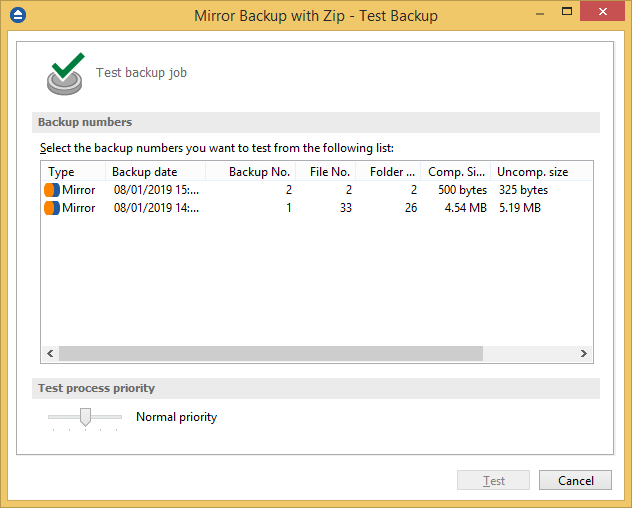Click the Test button
Viewport: 632px width, 508px height.
tap(493, 480)
